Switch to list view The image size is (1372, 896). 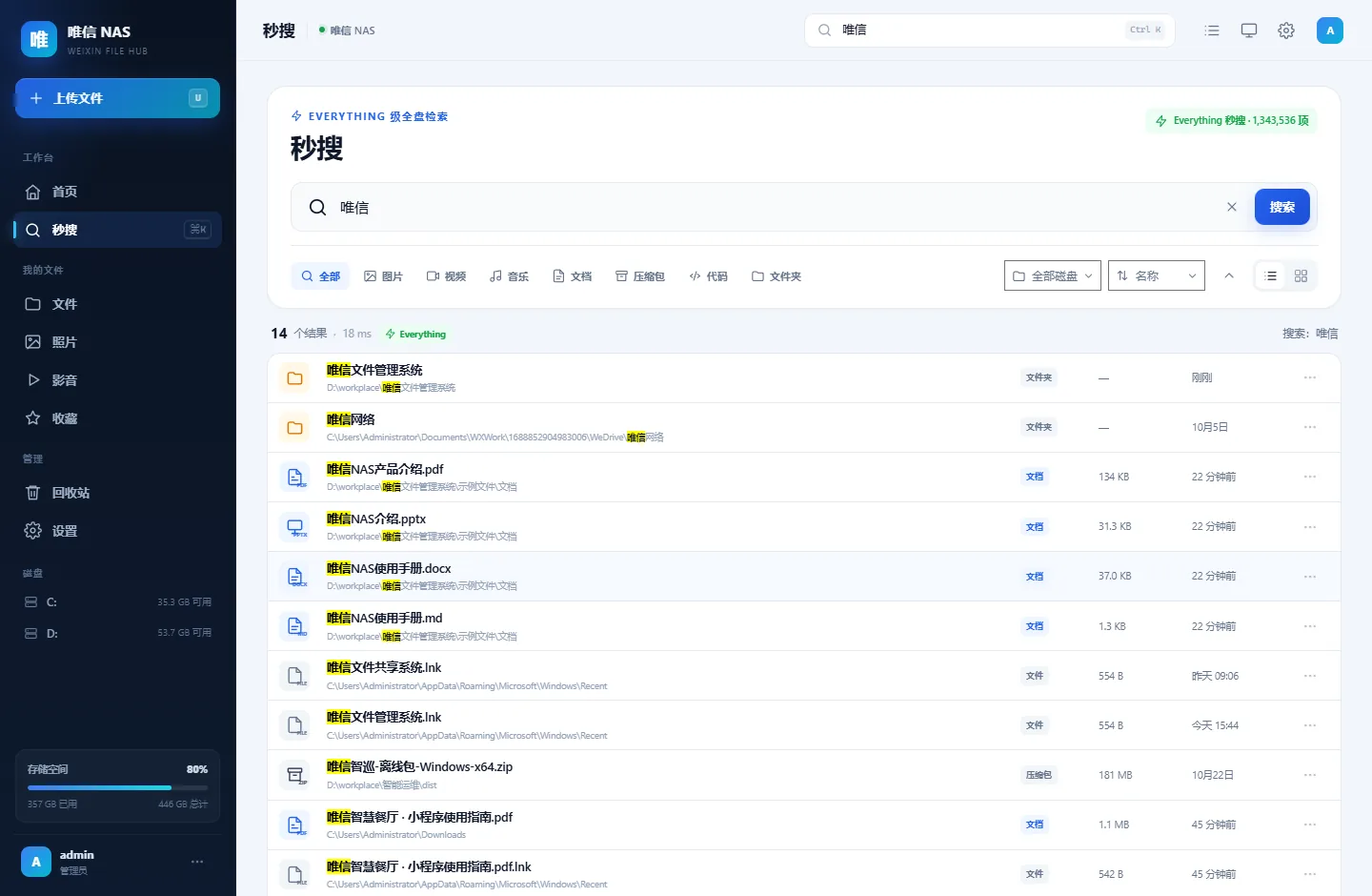(1270, 275)
